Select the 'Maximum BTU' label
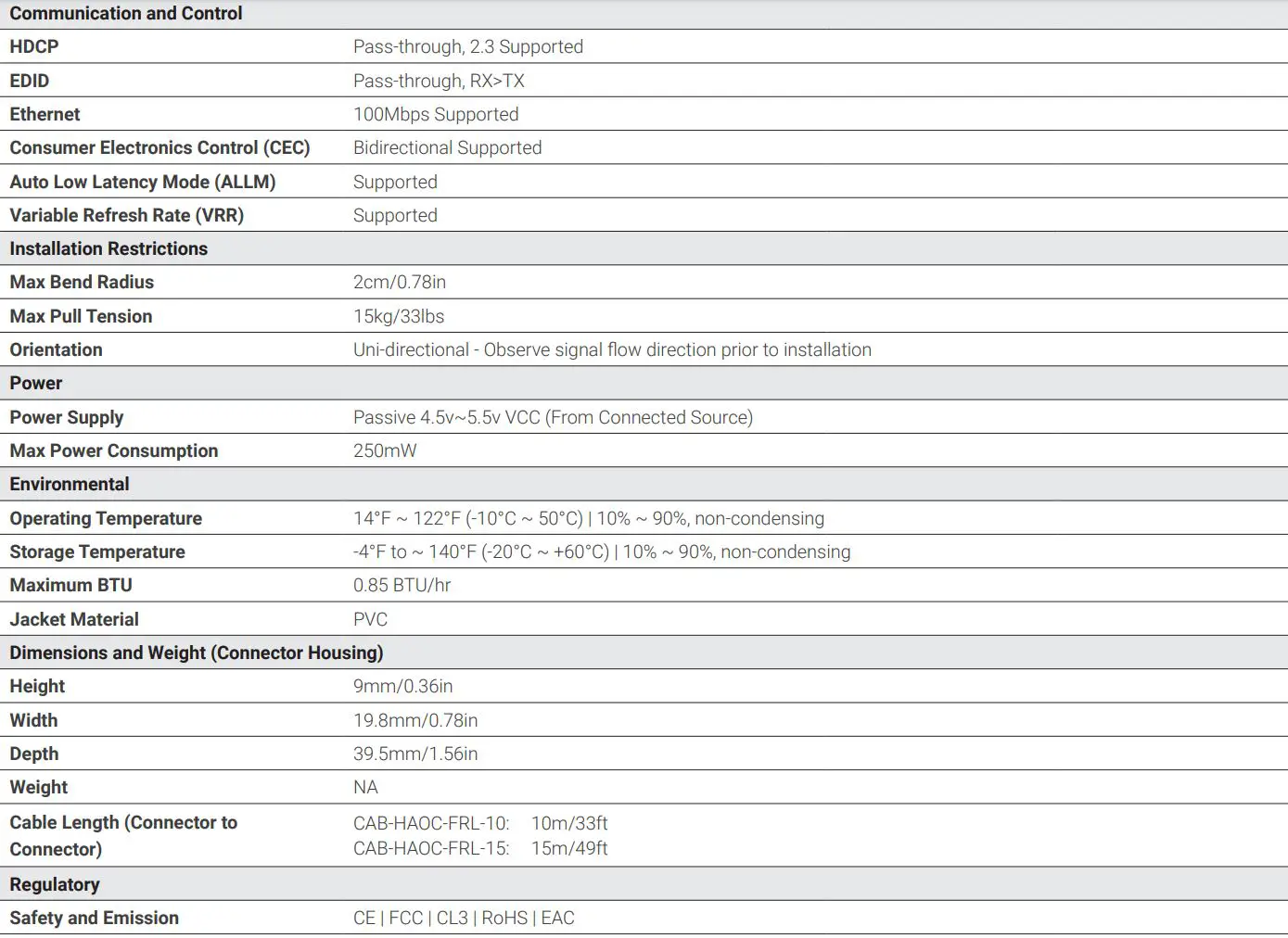The image size is (1288, 938). (x=70, y=585)
